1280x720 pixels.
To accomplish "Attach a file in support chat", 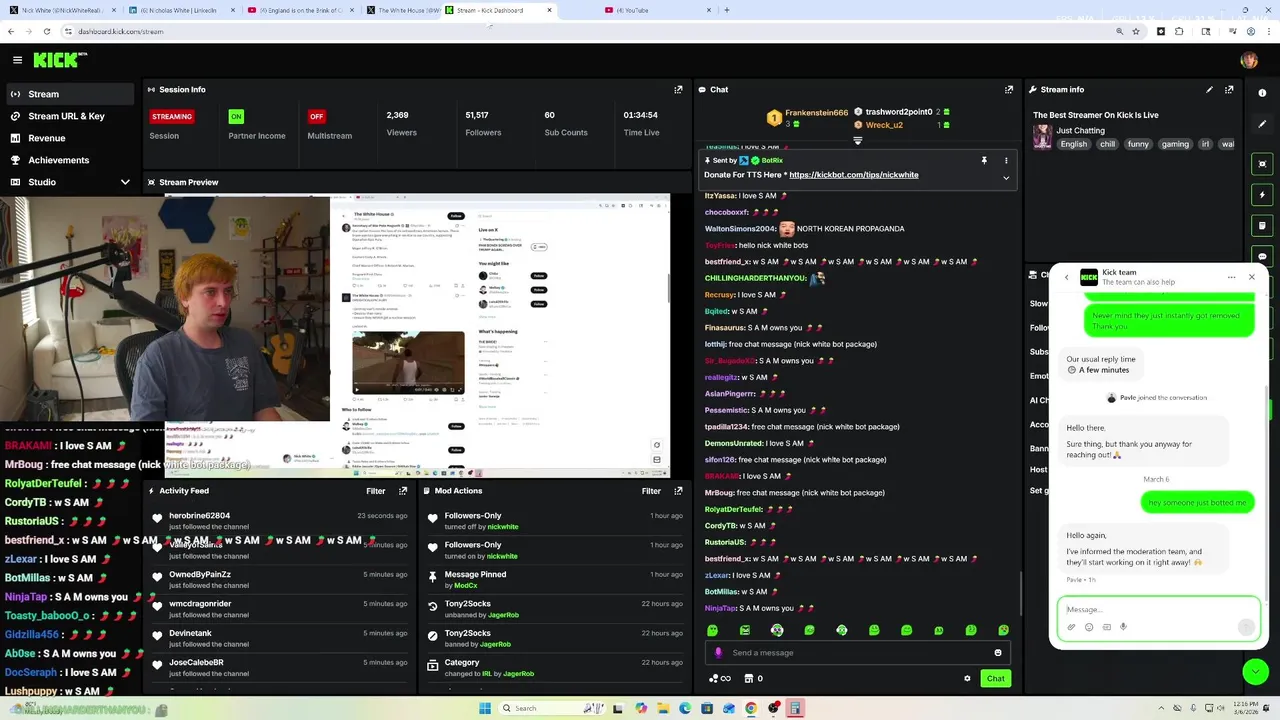I will [1071, 627].
